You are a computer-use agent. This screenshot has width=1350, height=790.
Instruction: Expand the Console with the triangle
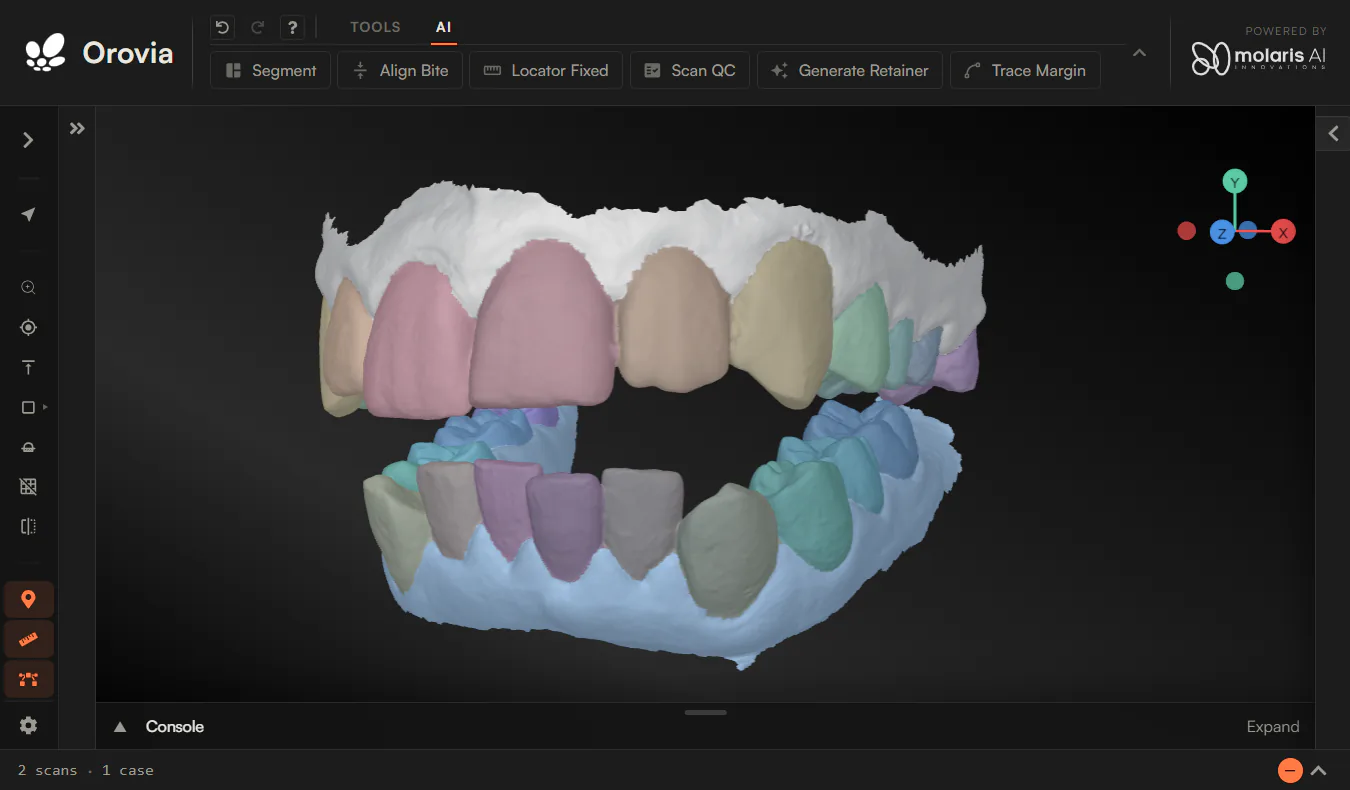(120, 727)
